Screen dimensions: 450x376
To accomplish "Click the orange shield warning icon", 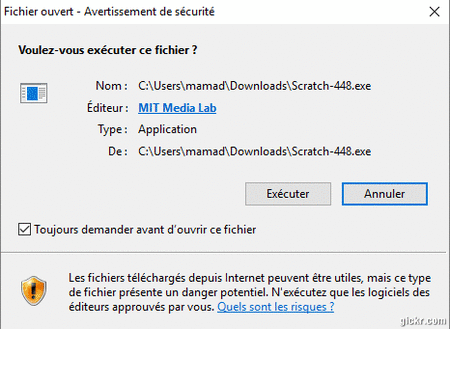I will point(34,291).
